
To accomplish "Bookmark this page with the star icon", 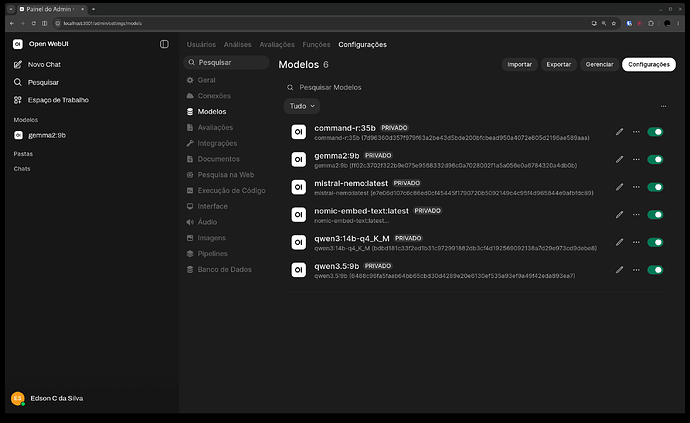I will tap(614, 23).
